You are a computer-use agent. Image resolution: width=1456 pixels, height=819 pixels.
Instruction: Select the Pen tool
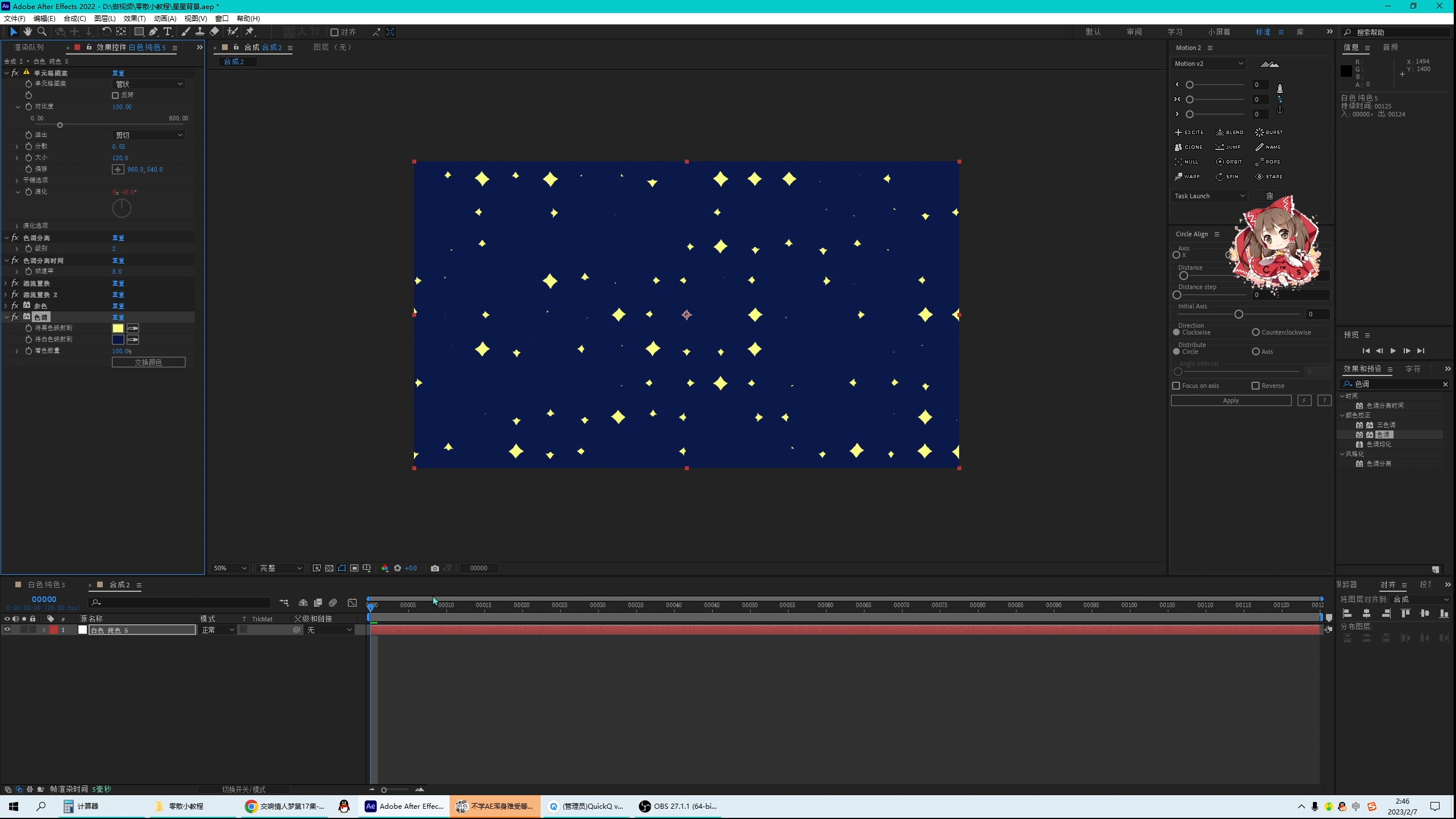pyautogui.click(x=153, y=32)
